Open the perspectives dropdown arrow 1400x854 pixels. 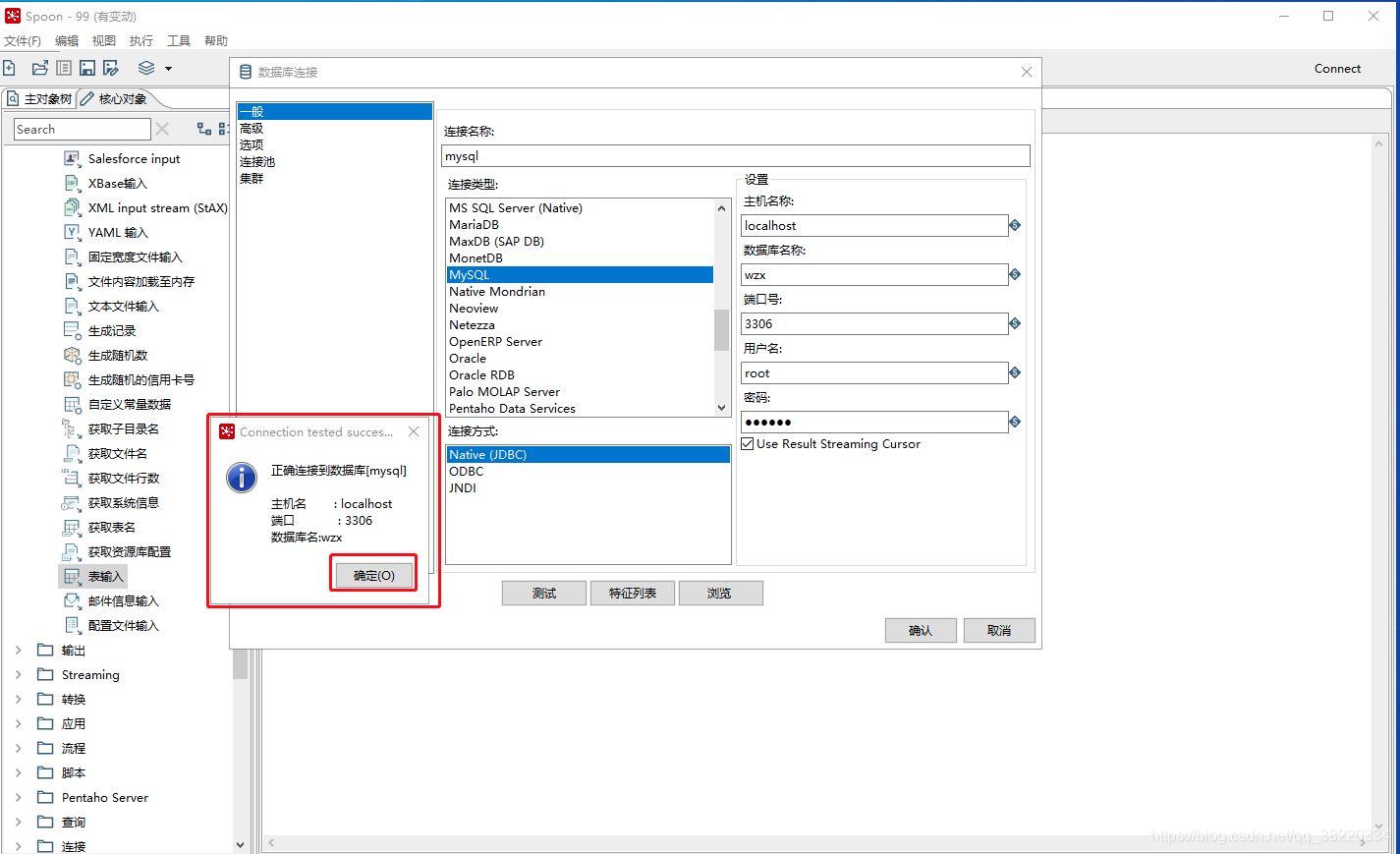(168, 69)
